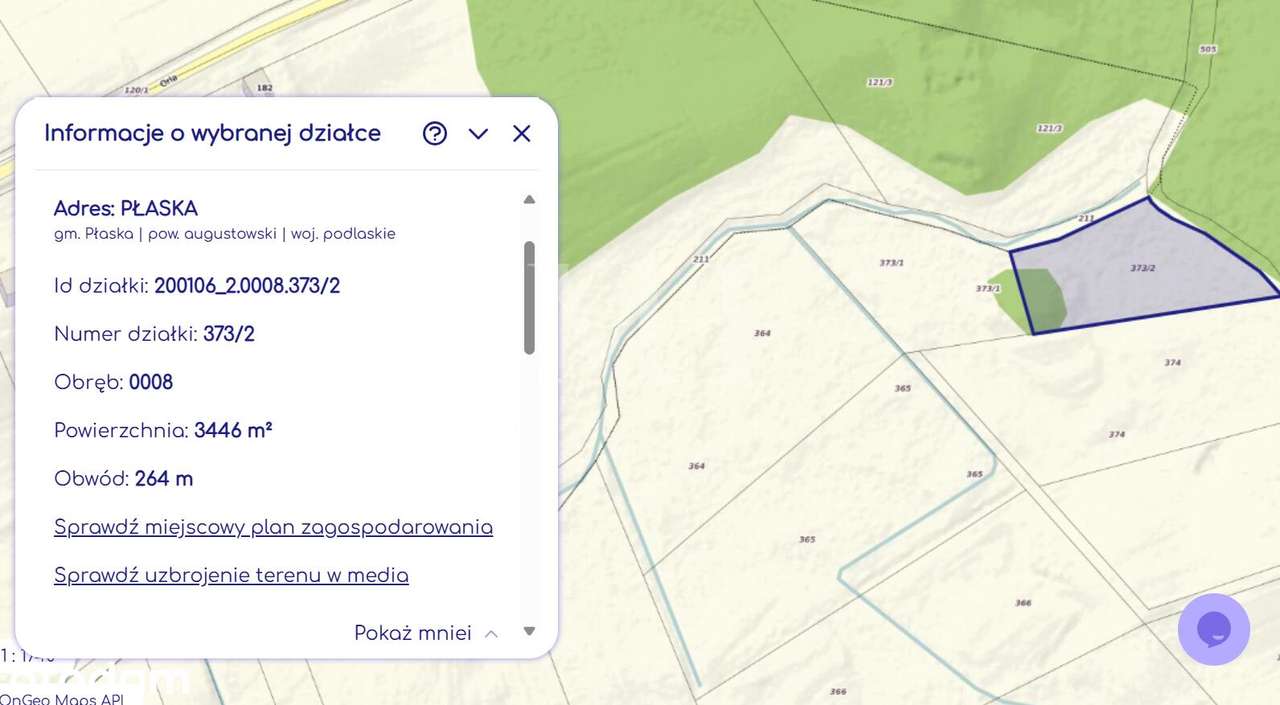Image resolution: width=1280 pixels, height=705 pixels.
Task: Collapse the parcel info panel with the chevron
Action: coord(478,133)
